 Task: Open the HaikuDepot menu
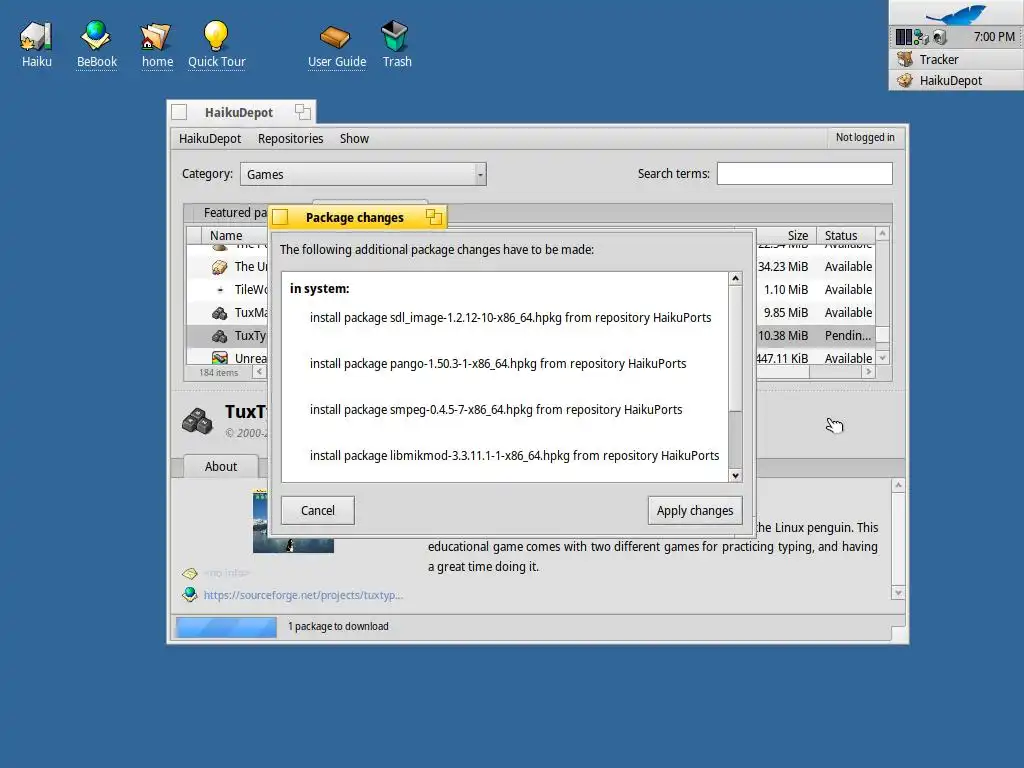pos(210,138)
